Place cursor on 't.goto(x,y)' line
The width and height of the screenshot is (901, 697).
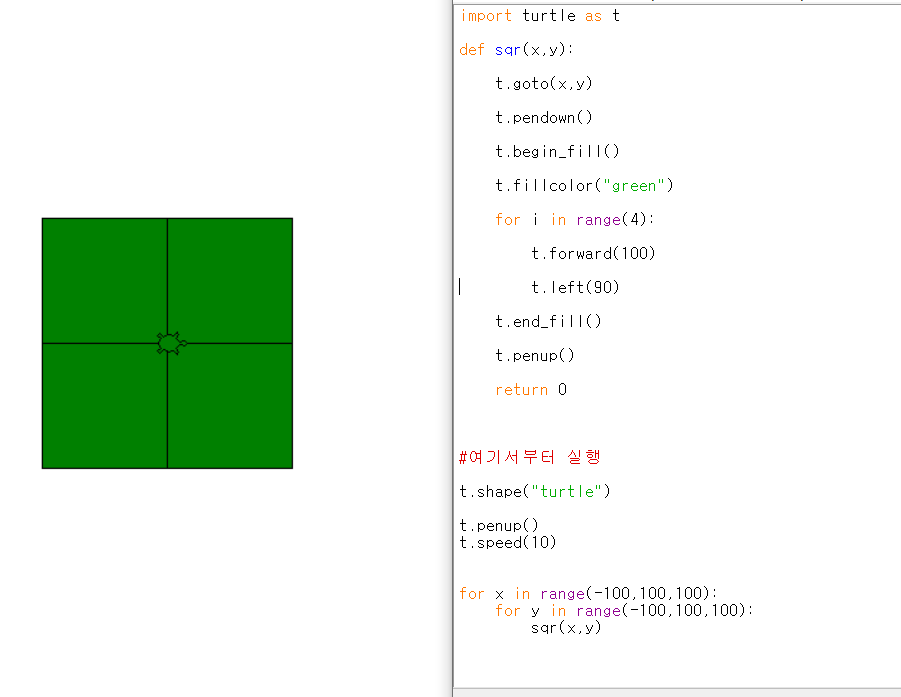point(544,84)
